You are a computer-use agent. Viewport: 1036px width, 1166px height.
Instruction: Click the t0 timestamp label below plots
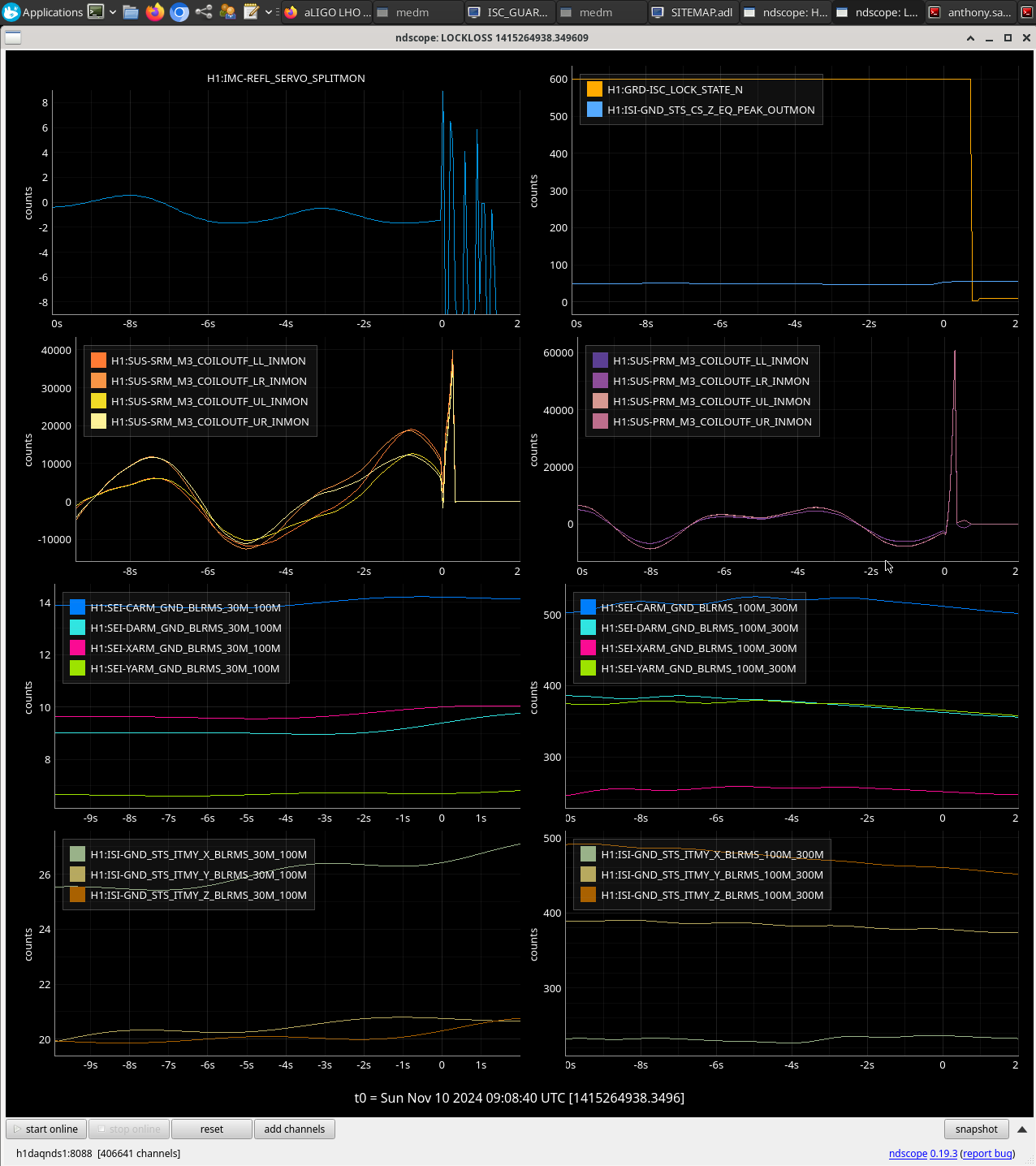click(x=520, y=1098)
